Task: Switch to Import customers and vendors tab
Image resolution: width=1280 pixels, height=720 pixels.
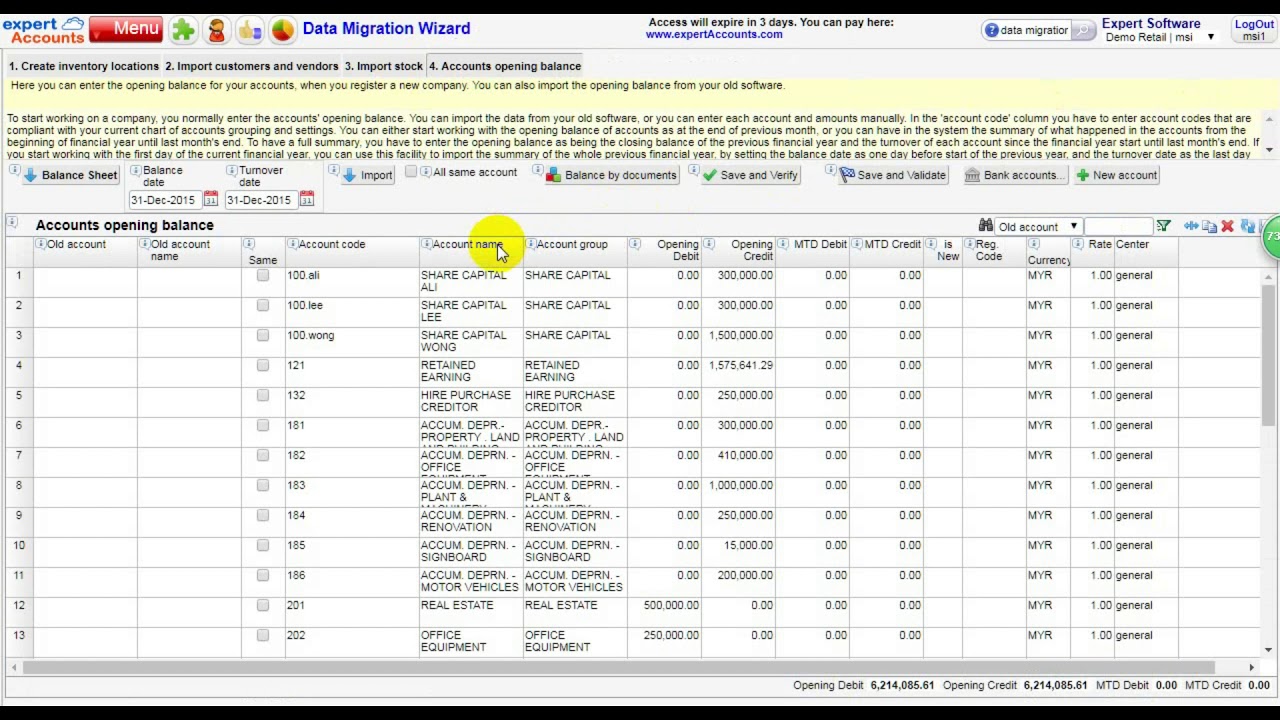Action: (x=251, y=66)
